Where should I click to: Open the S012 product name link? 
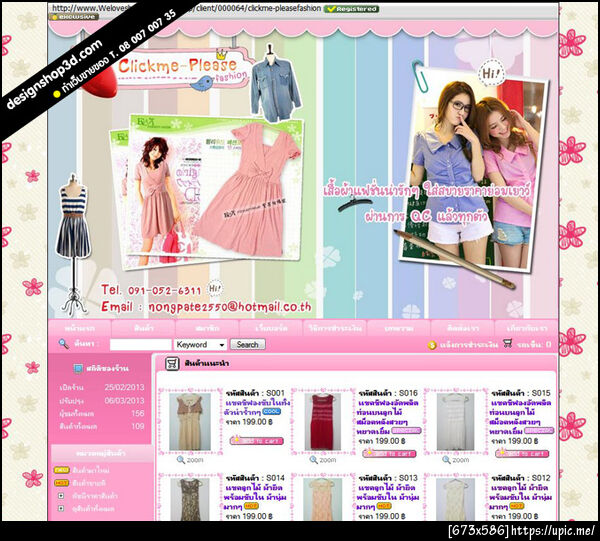click(x=520, y=497)
